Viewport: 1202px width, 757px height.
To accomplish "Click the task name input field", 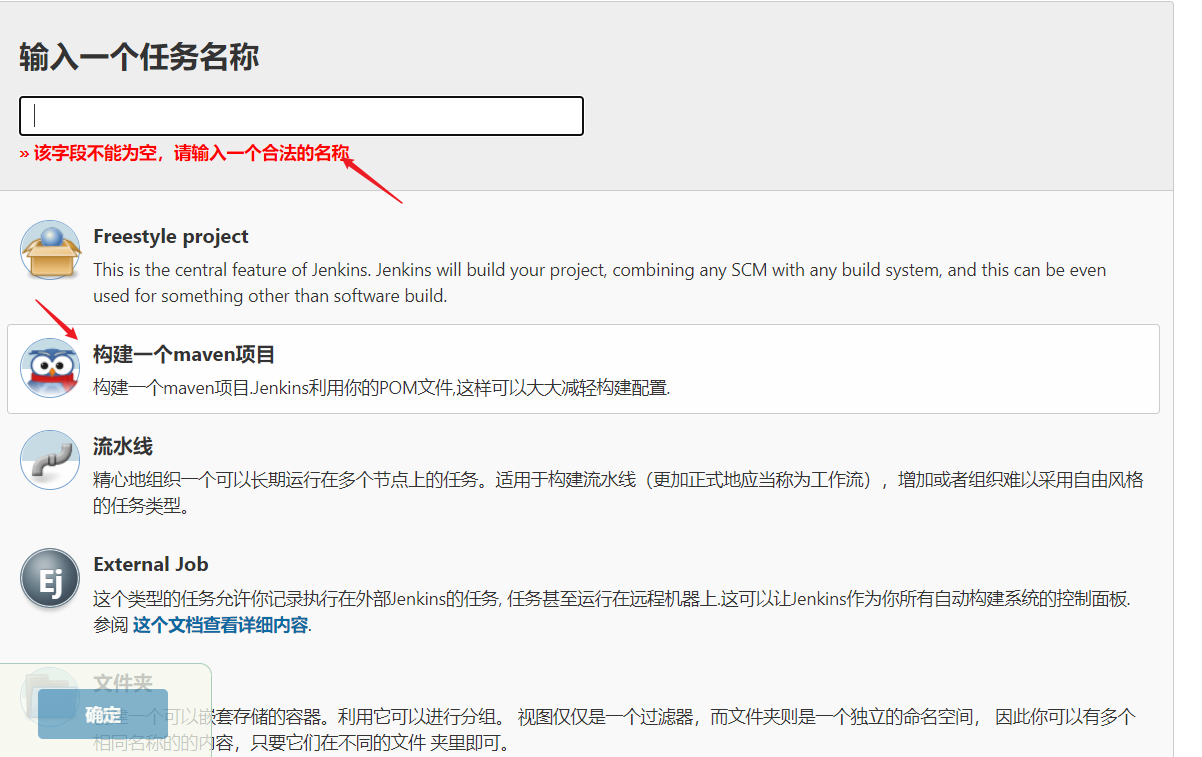I will (x=301, y=116).
